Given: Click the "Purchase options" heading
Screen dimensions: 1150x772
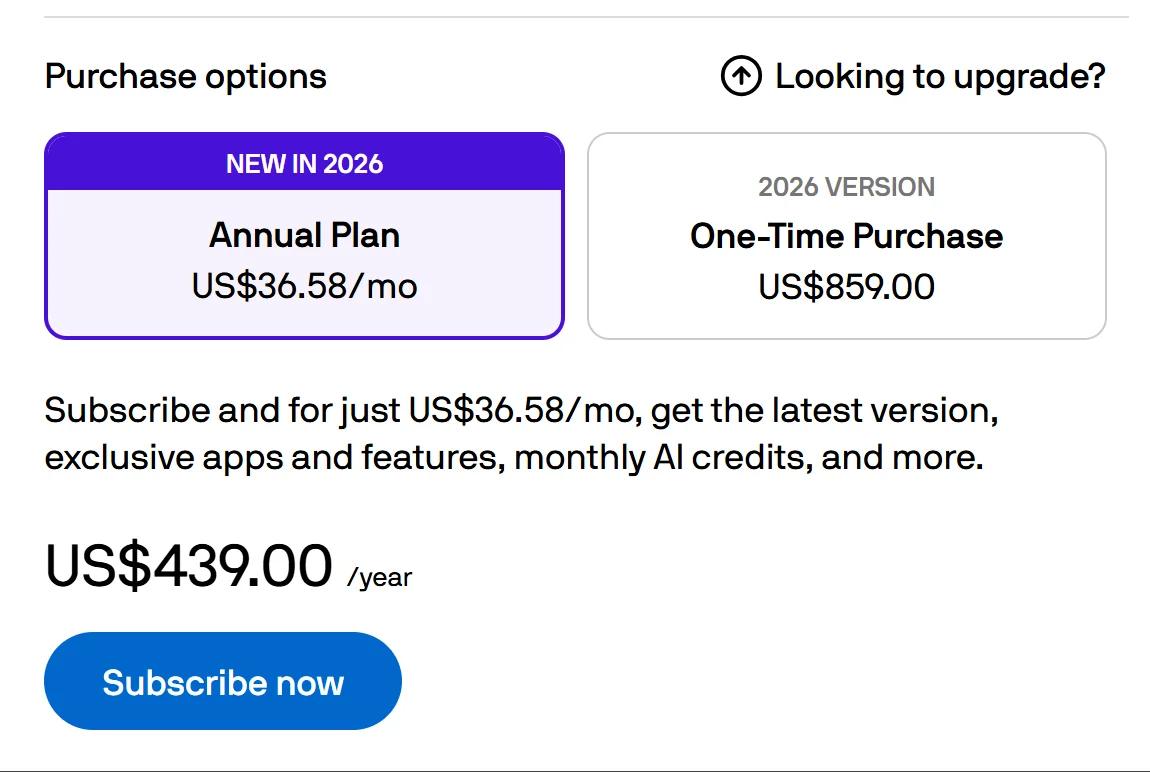Looking at the screenshot, I should [x=186, y=77].
